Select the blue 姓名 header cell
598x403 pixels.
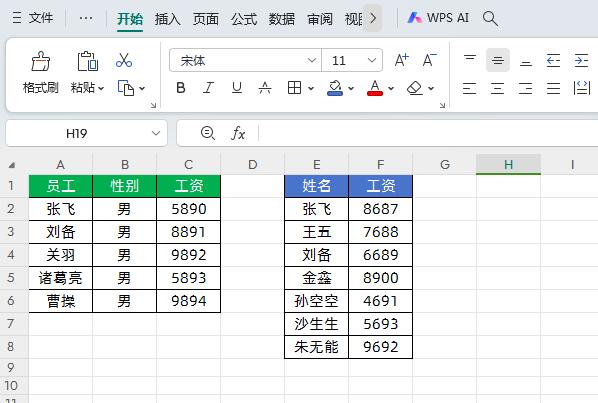[x=317, y=186]
